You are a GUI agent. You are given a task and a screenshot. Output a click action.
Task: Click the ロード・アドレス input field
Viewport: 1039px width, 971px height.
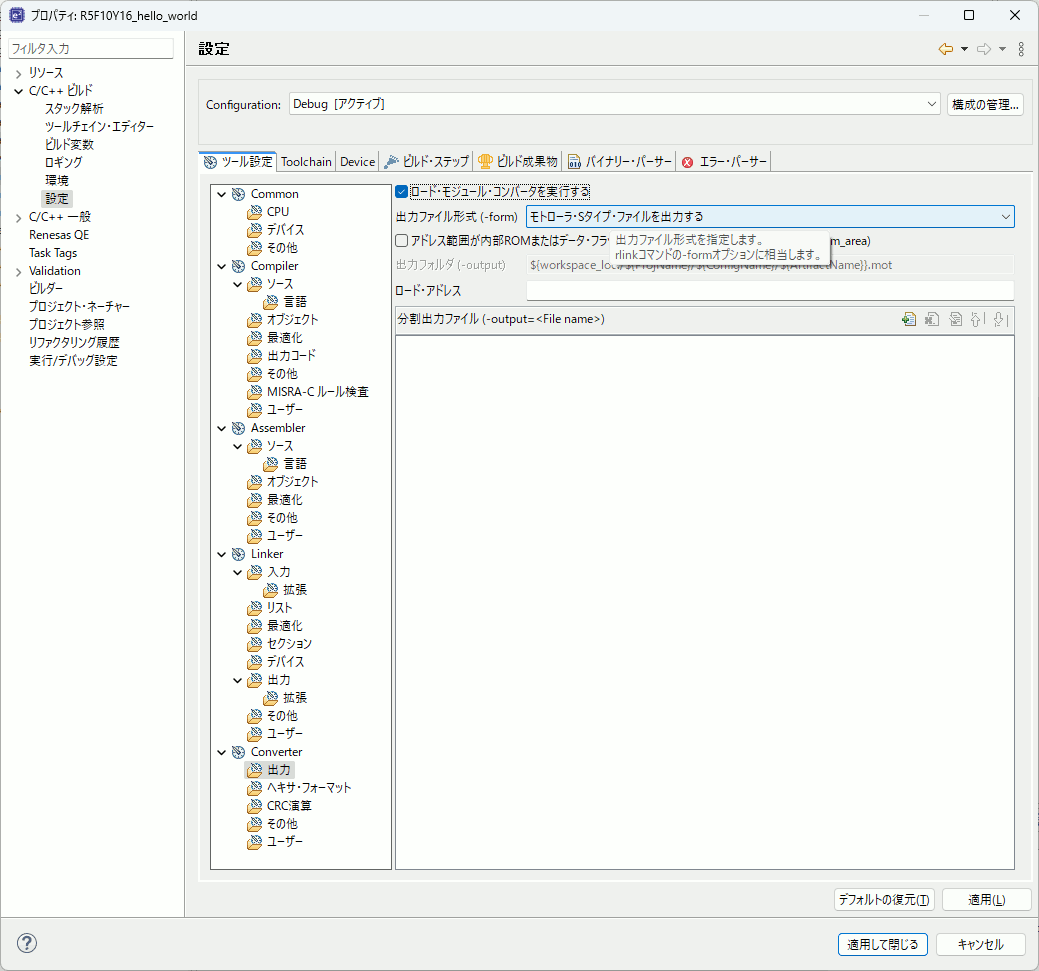click(x=770, y=291)
